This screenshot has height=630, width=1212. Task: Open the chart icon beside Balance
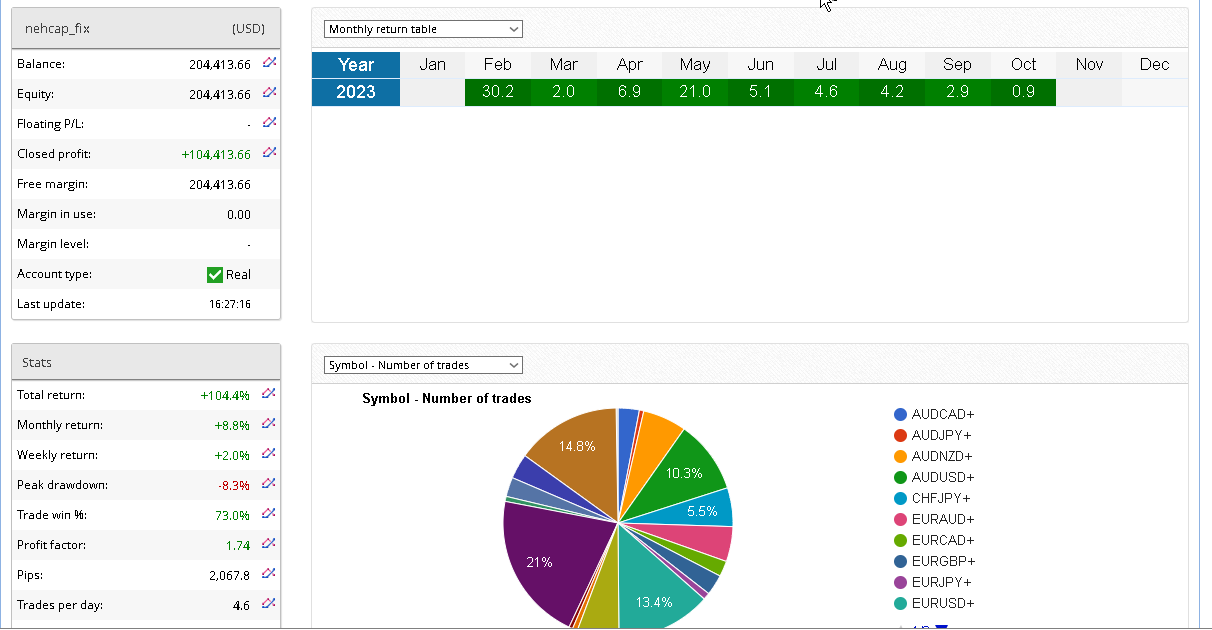point(269,63)
